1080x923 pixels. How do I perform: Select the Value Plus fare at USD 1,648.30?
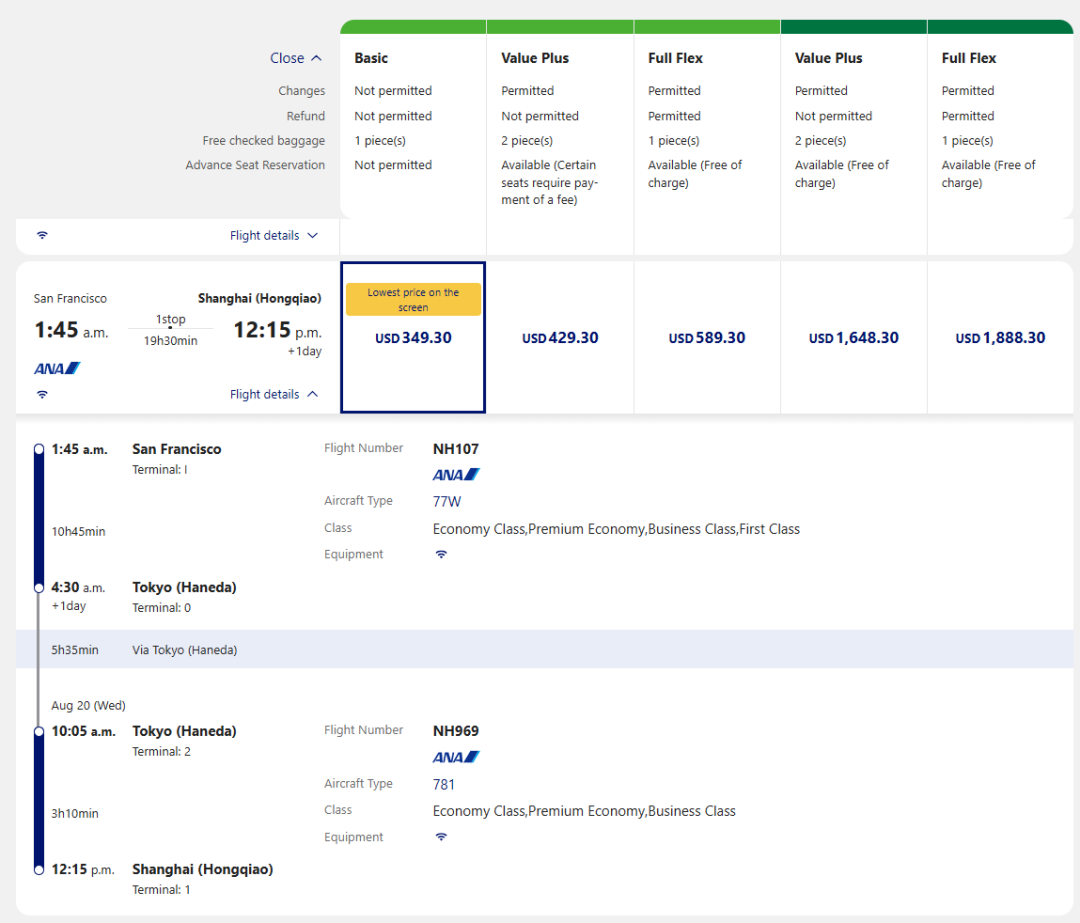tap(853, 338)
